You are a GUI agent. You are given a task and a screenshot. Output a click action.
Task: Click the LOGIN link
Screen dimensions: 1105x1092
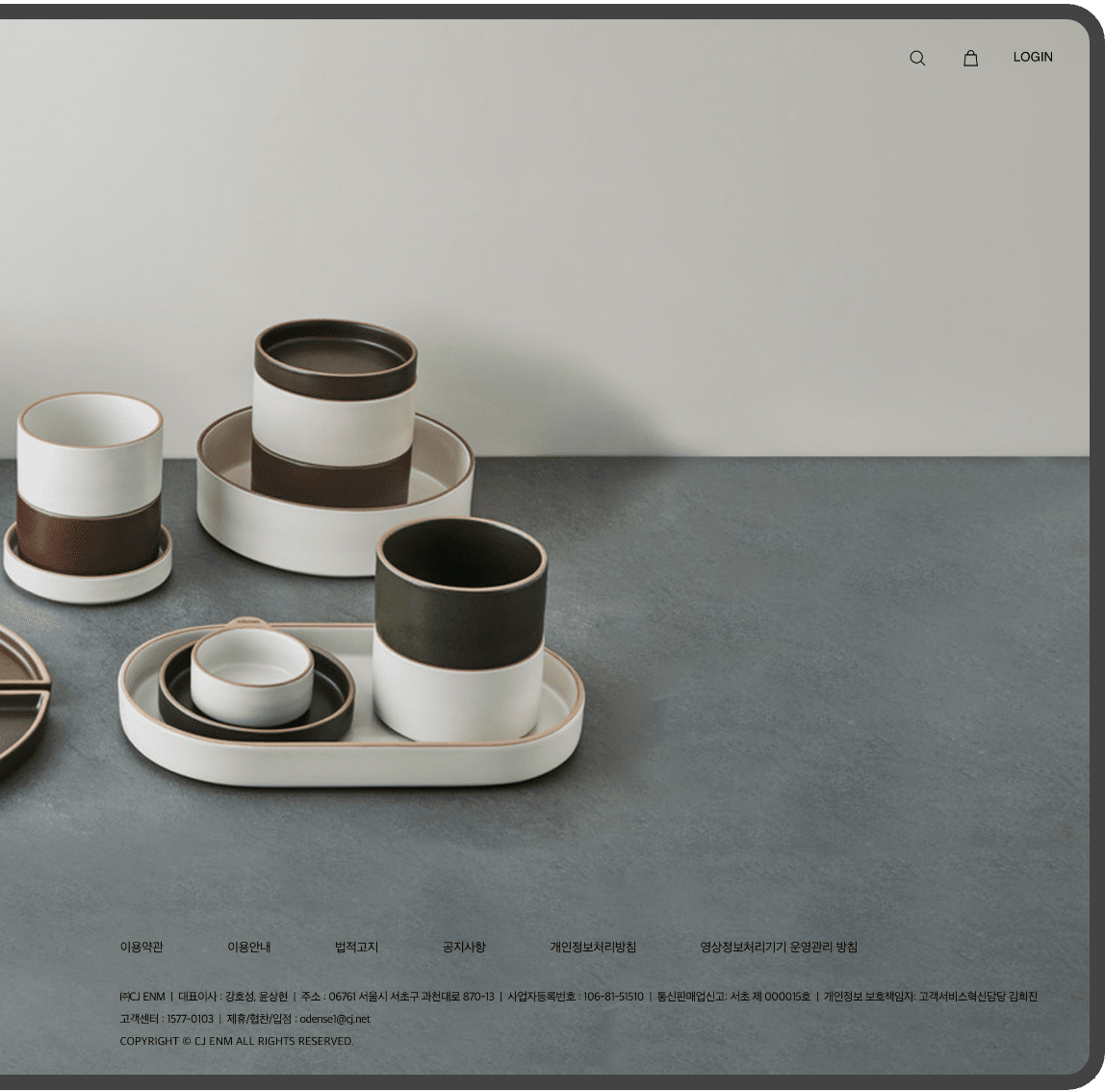(1033, 57)
